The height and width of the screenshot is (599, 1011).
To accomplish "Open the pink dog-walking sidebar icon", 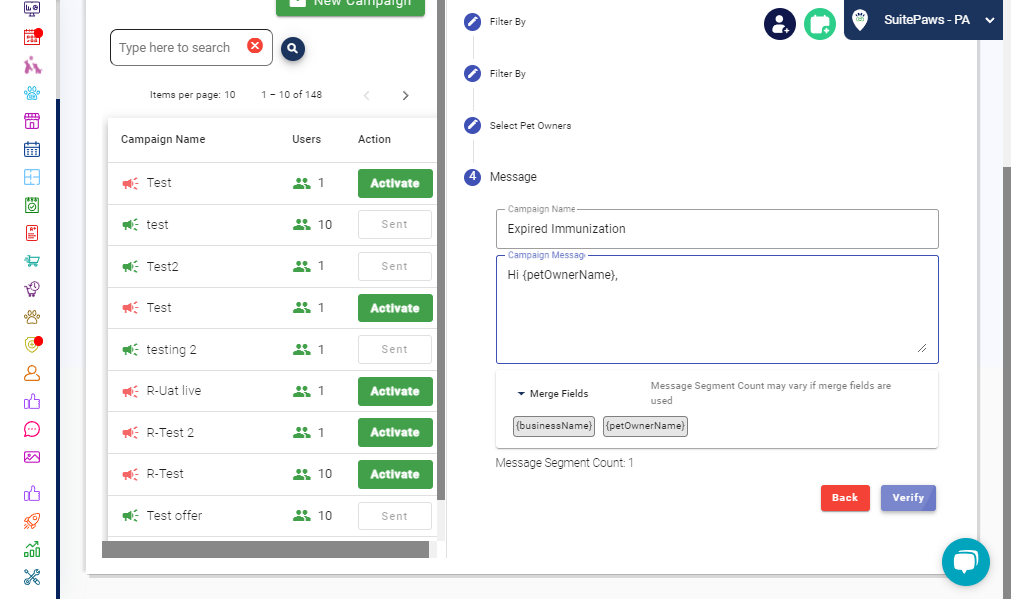I will pos(32,65).
